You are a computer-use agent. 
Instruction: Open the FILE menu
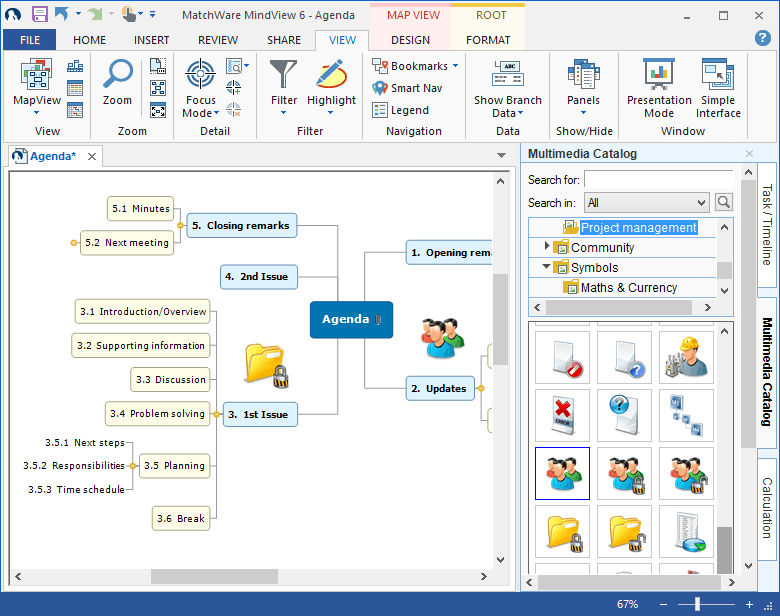coord(30,40)
